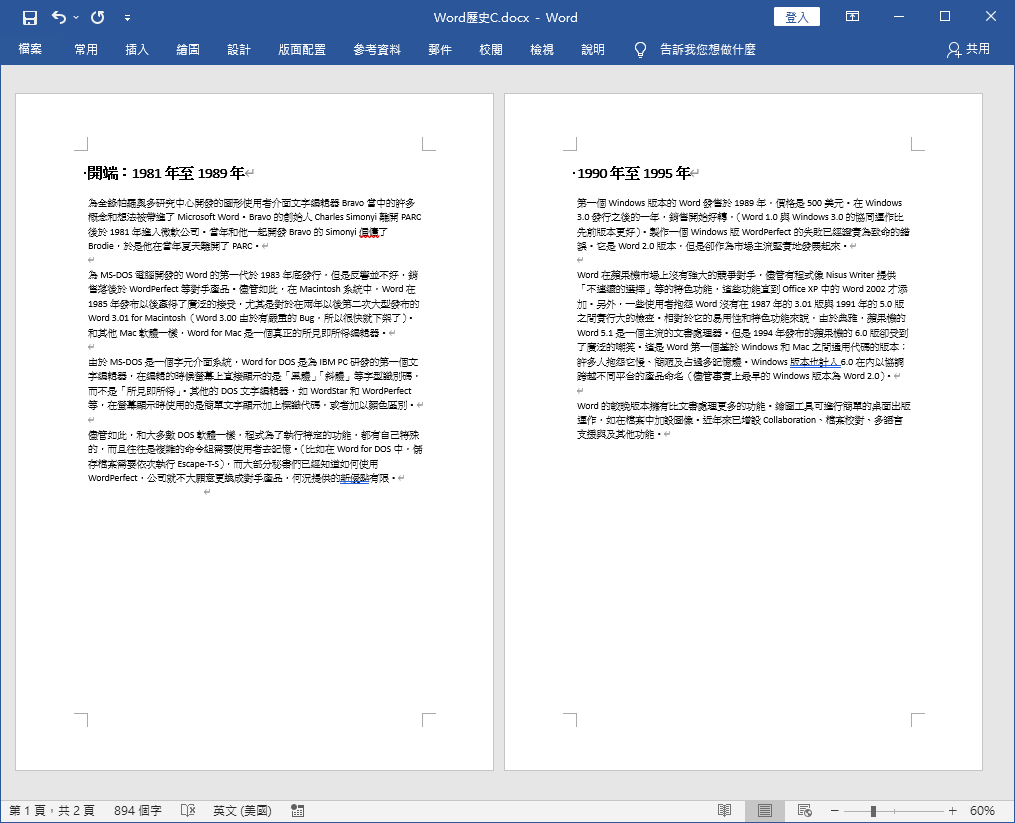Click the zoom out minus button
This screenshot has width=1015, height=823.
834,811
